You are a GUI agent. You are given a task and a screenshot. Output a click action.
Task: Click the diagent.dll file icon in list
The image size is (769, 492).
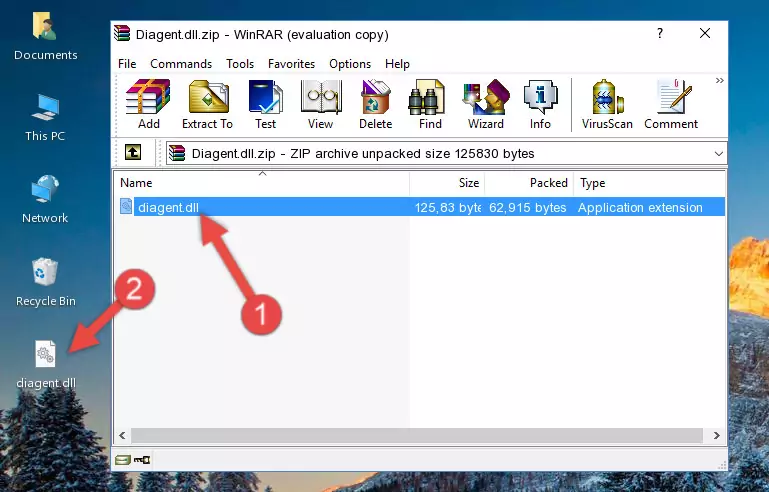point(126,207)
